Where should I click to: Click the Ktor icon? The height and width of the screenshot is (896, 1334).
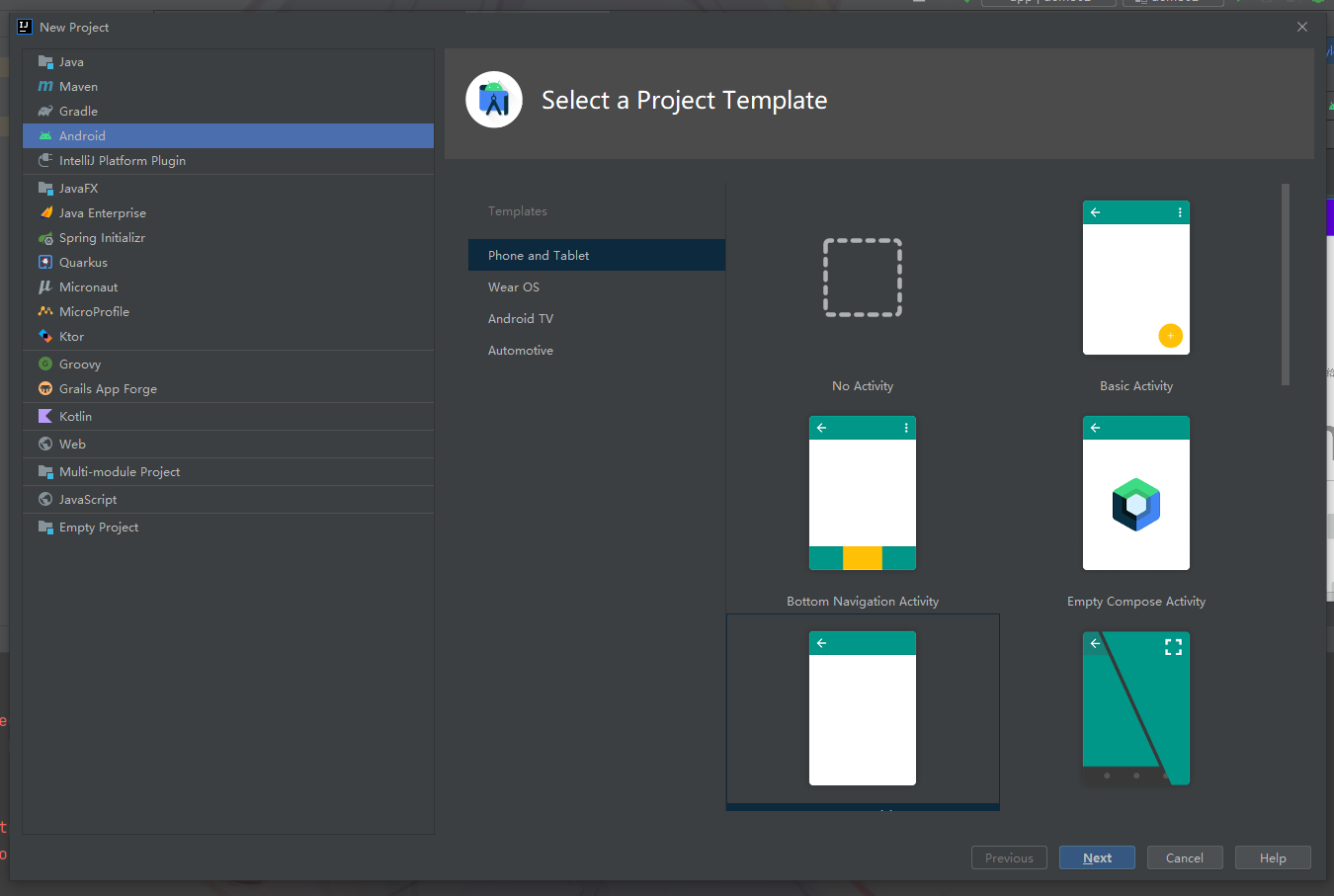pos(45,337)
